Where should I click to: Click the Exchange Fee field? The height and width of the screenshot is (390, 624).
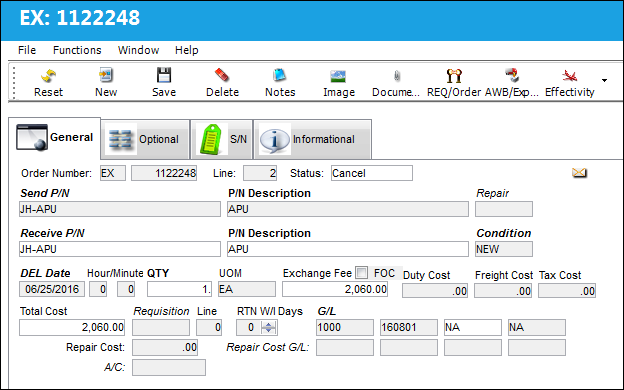coord(335,289)
